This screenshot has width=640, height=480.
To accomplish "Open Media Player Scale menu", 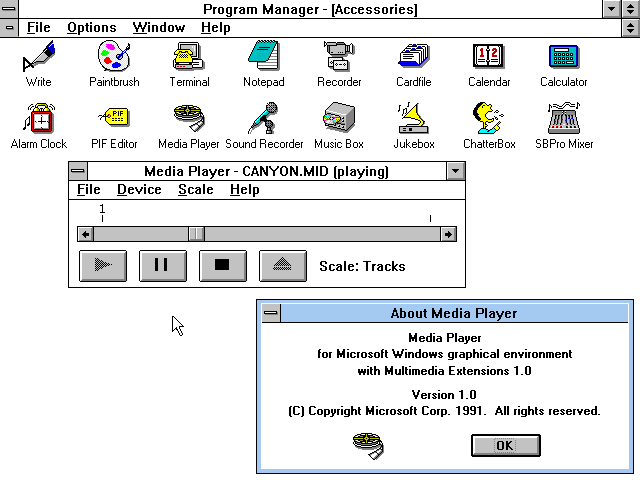I will 196,189.
